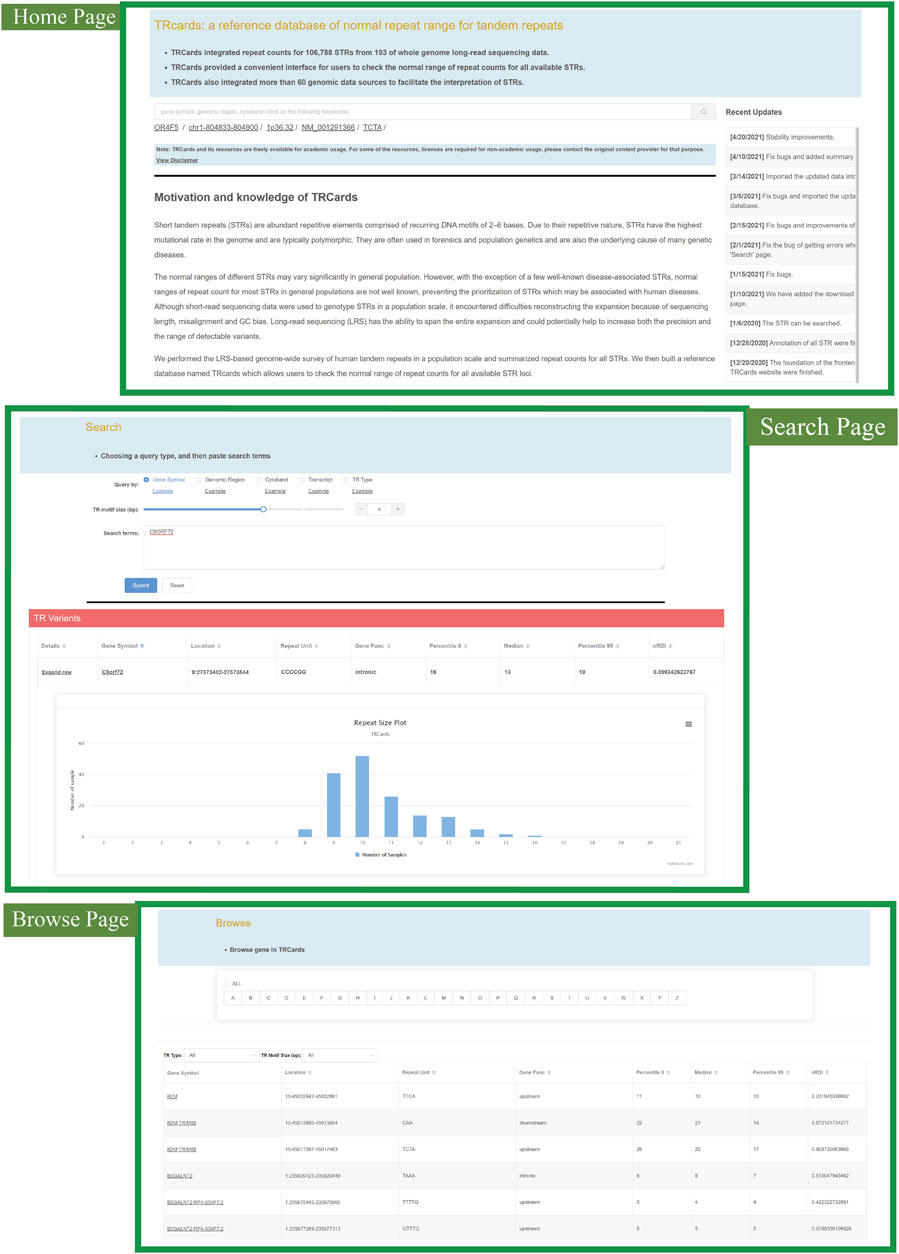Click the TCTA example keyword
899x1254 pixels.
372,128
